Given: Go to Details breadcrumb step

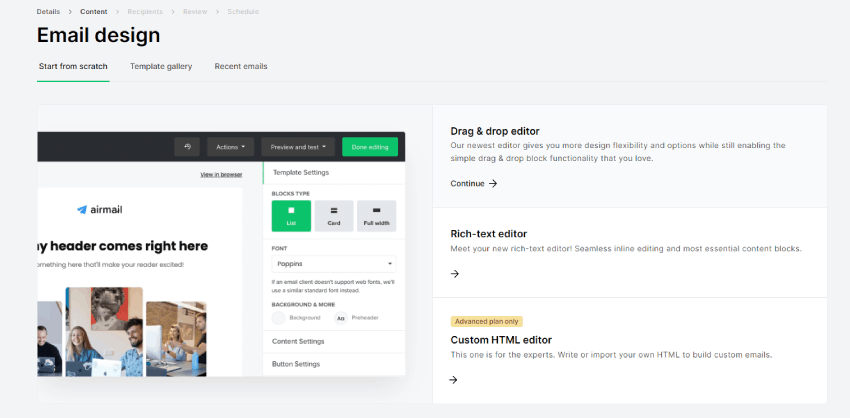Looking at the screenshot, I should point(48,11).
